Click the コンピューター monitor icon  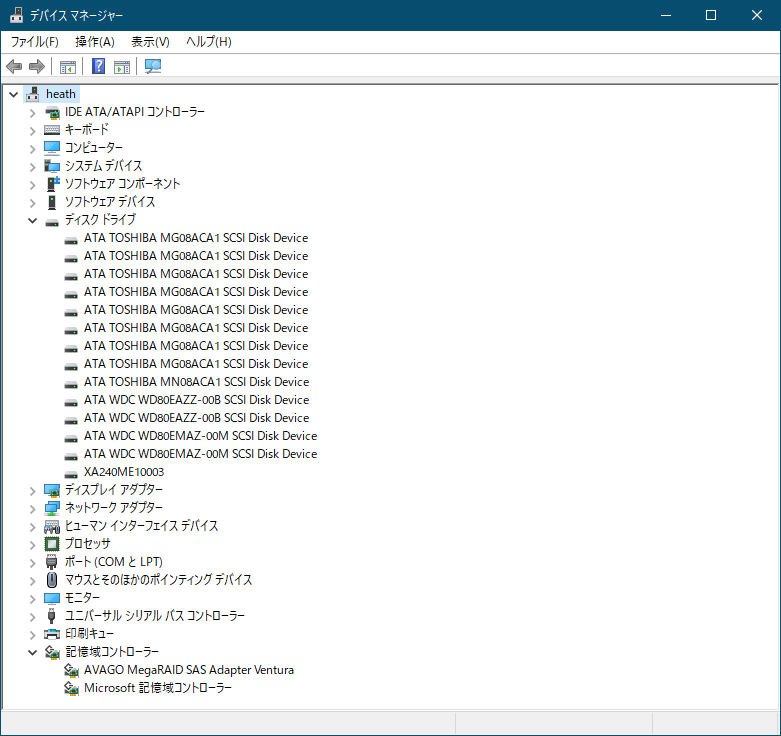point(52,148)
